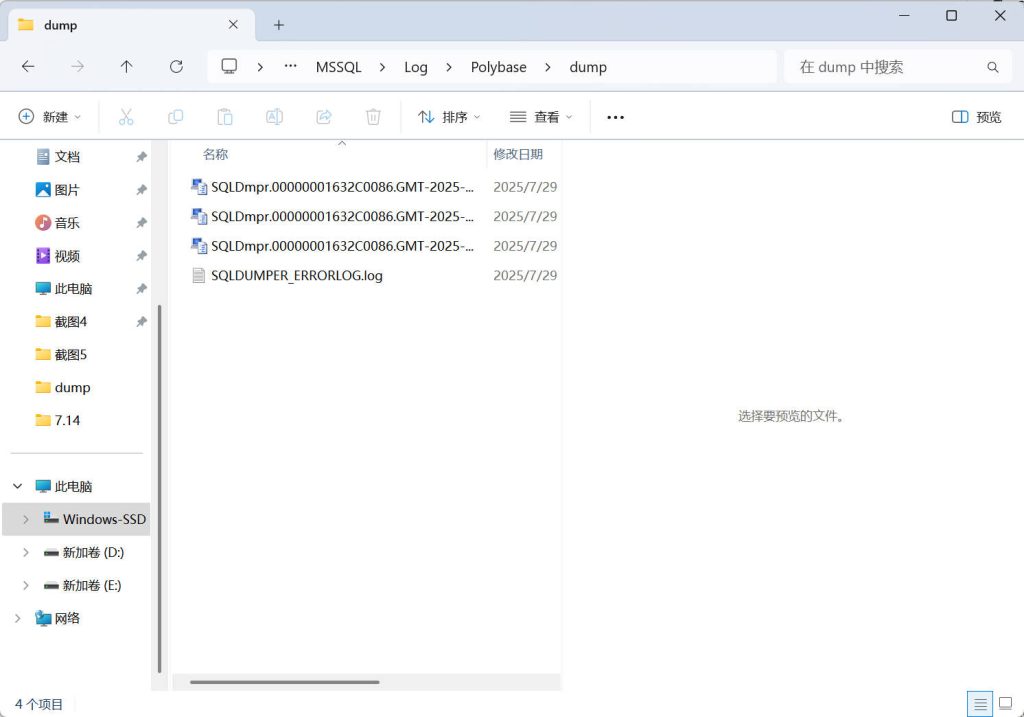Click the Paste clipboard icon
The width and height of the screenshot is (1024, 717).
coord(225,117)
